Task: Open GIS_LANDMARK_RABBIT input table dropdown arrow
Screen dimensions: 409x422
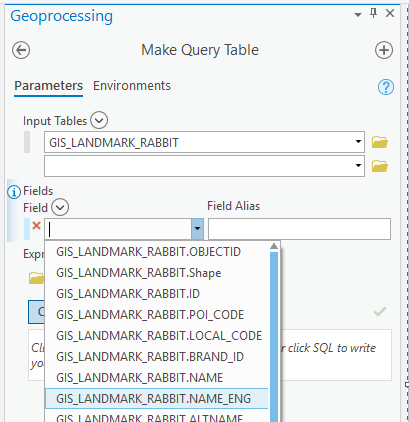Action: [358, 142]
